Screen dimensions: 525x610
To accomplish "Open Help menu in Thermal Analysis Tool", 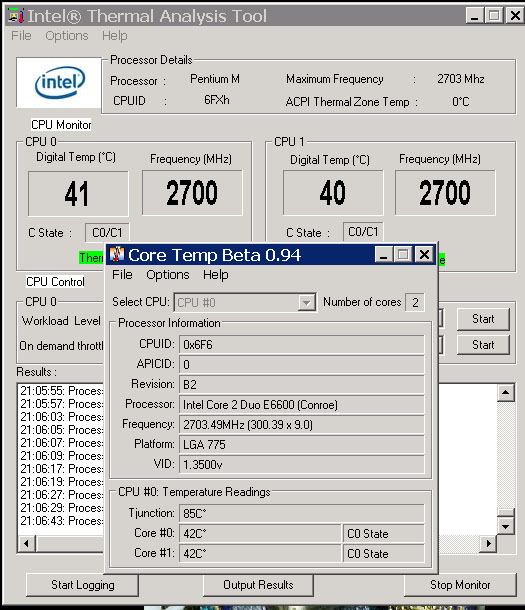I will (x=115, y=35).
